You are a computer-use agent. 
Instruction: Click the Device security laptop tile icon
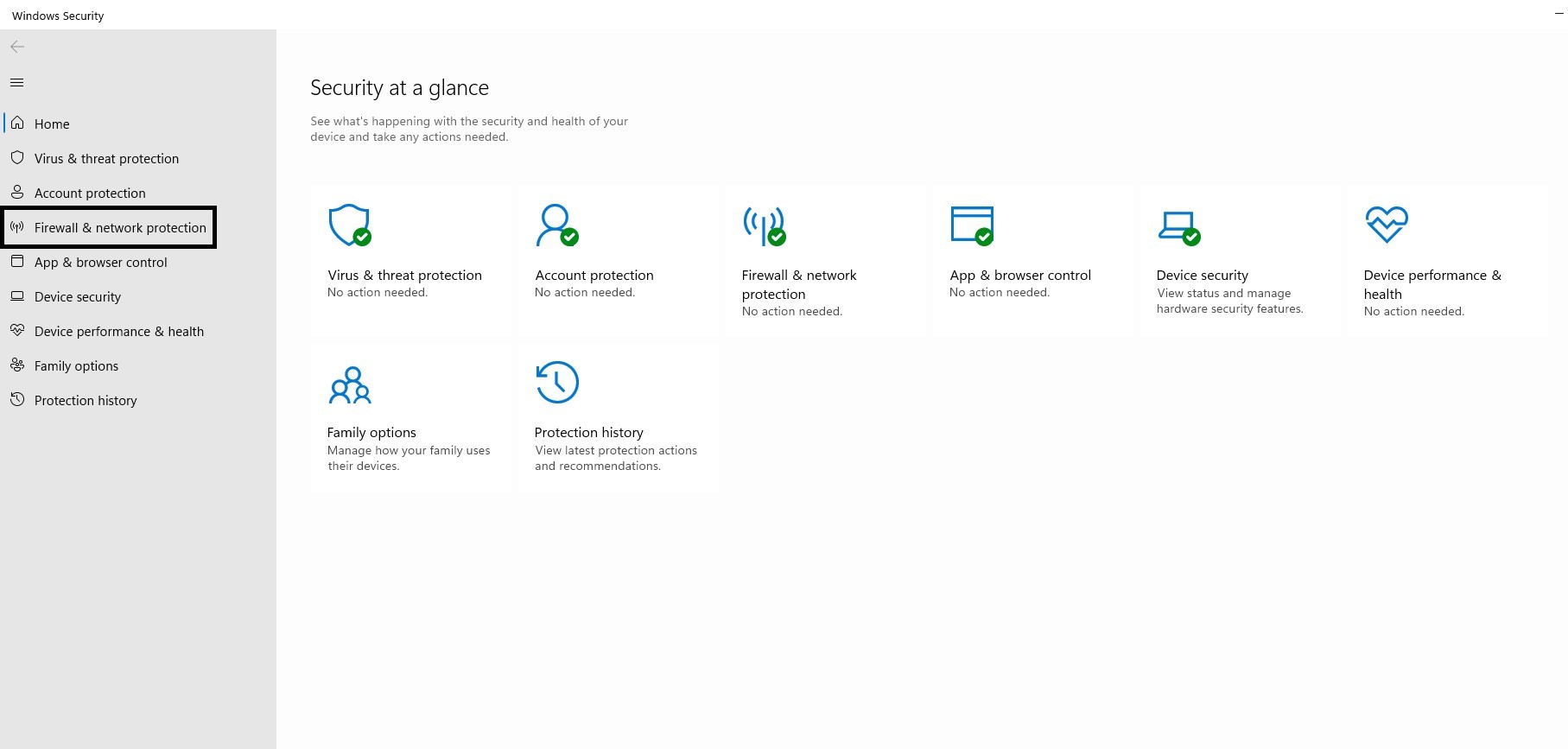pyautogui.click(x=1178, y=226)
